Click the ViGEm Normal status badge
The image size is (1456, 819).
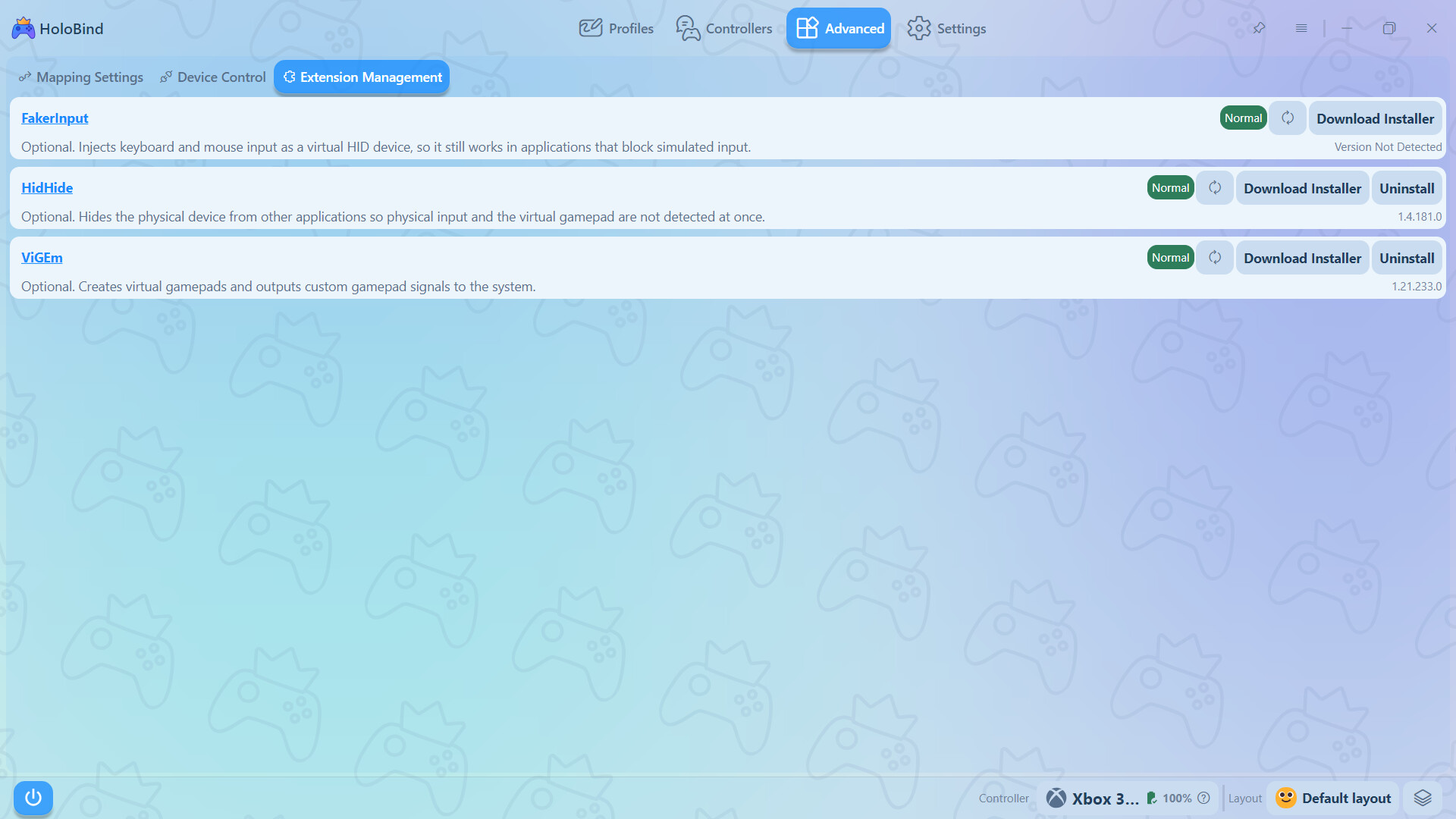pyautogui.click(x=1170, y=258)
